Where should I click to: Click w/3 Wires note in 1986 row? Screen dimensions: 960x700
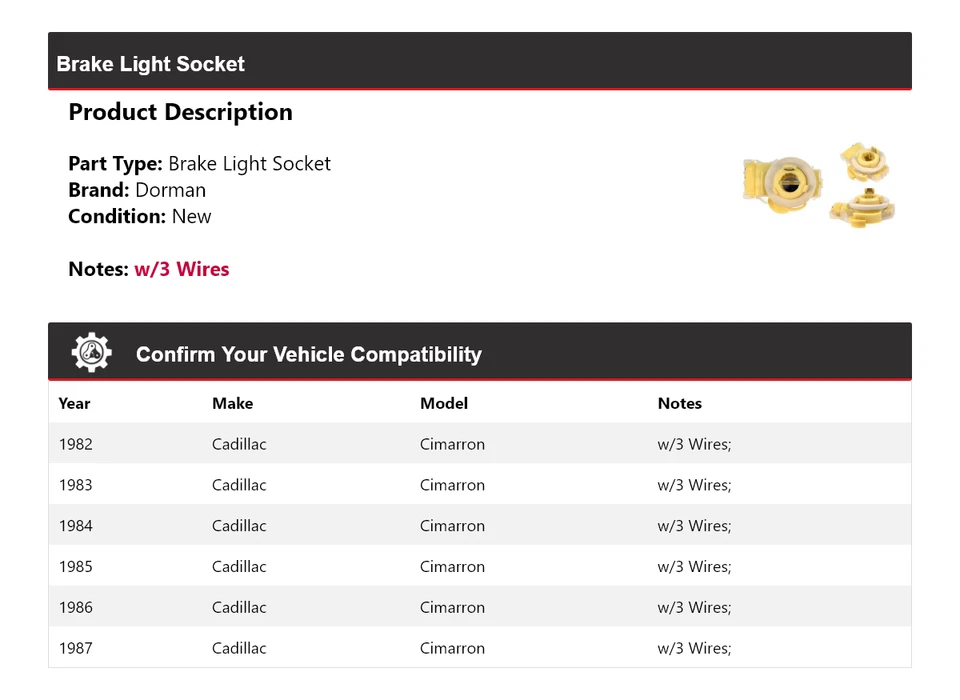pyautogui.click(x=694, y=608)
